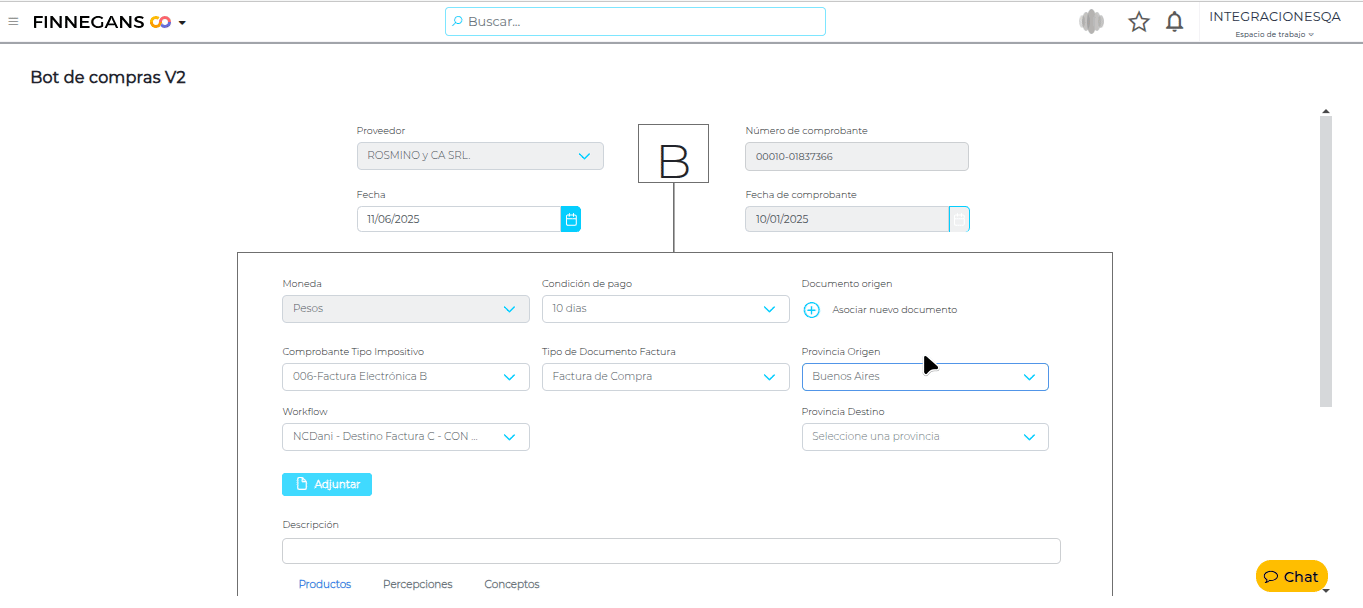Viewport: 1363px width, 608px height.
Task: Open the Comprobante Tipo Impositivo dropdown
Action: (x=509, y=377)
